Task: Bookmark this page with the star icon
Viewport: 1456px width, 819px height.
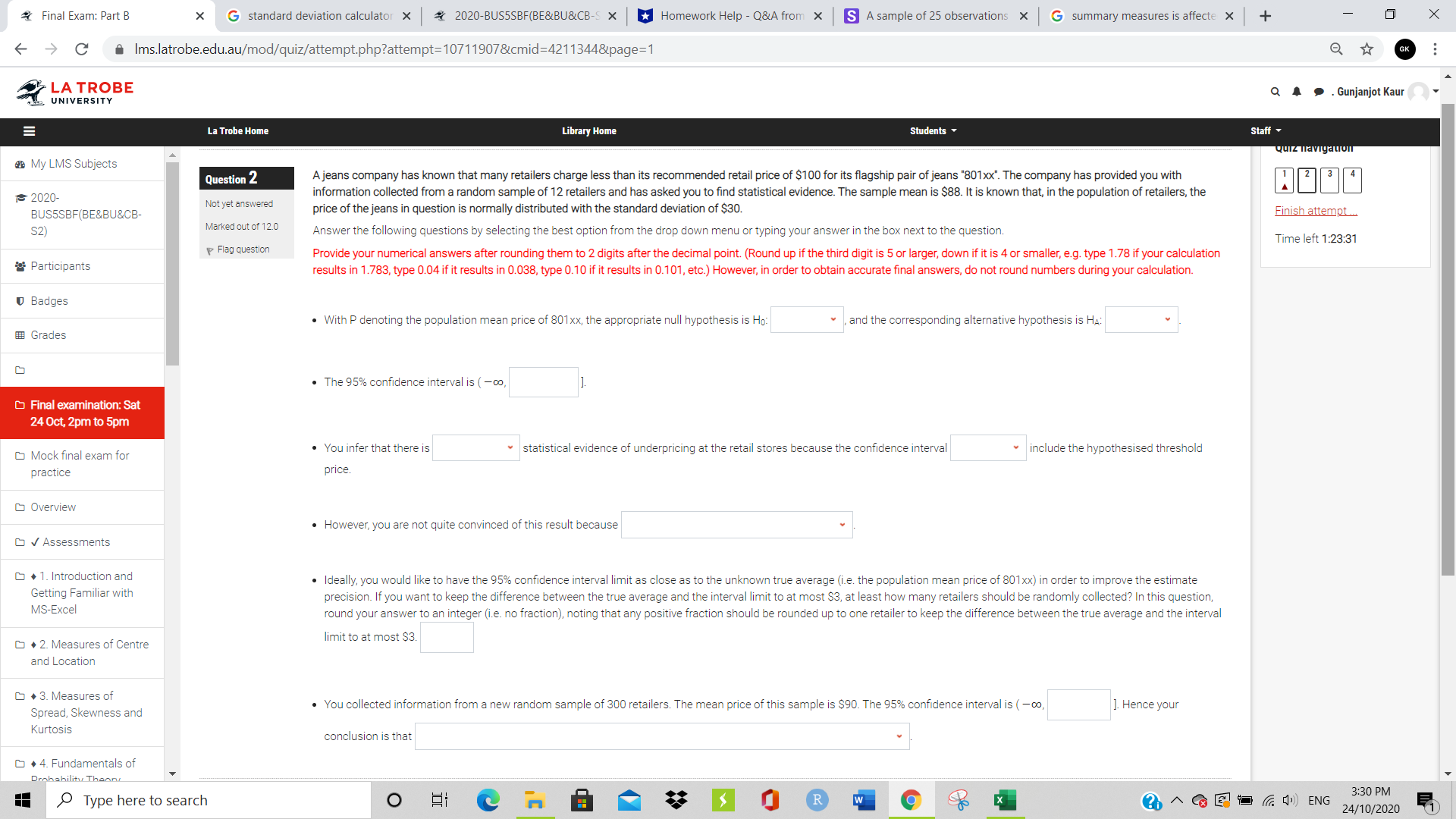Action: point(1367,49)
